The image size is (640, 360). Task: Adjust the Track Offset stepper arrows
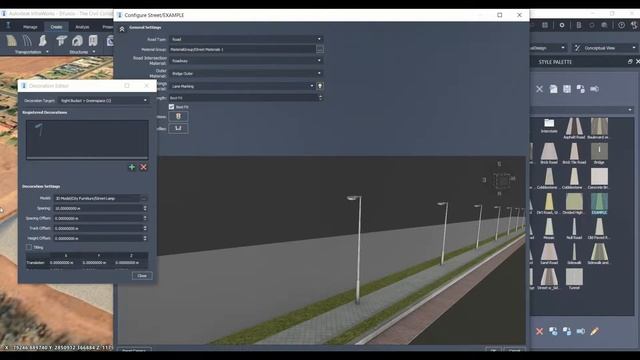pyautogui.click(x=145, y=229)
